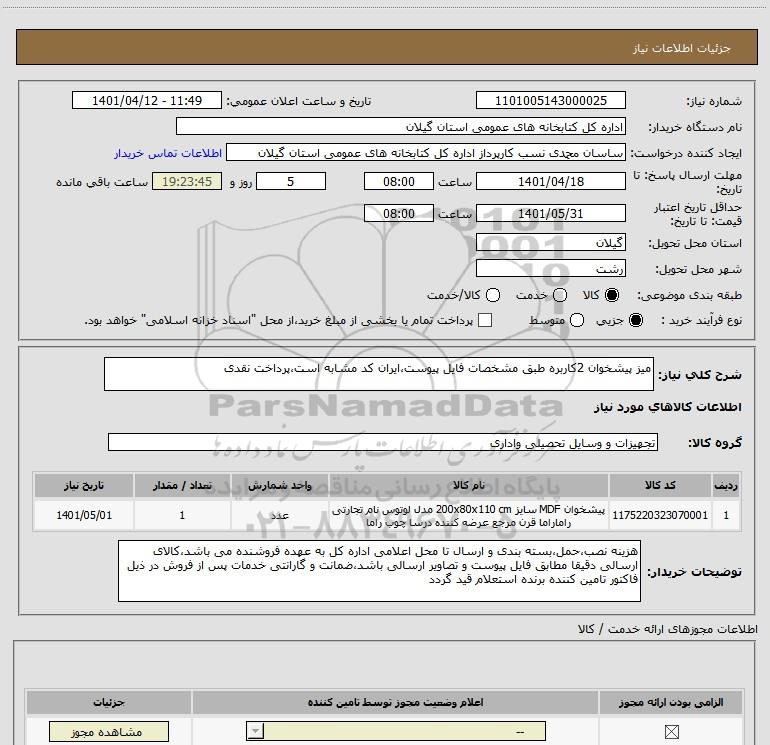Click the جزئیات column header in permits table
Image resolution: width=770 pixels, height=745 pixels.
109,702
